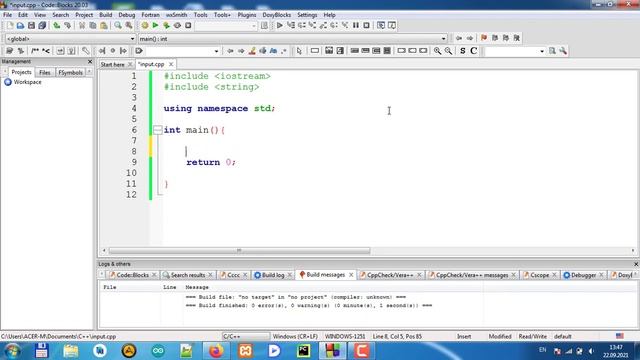Click the 13:47 system clock

click(616, 347)
